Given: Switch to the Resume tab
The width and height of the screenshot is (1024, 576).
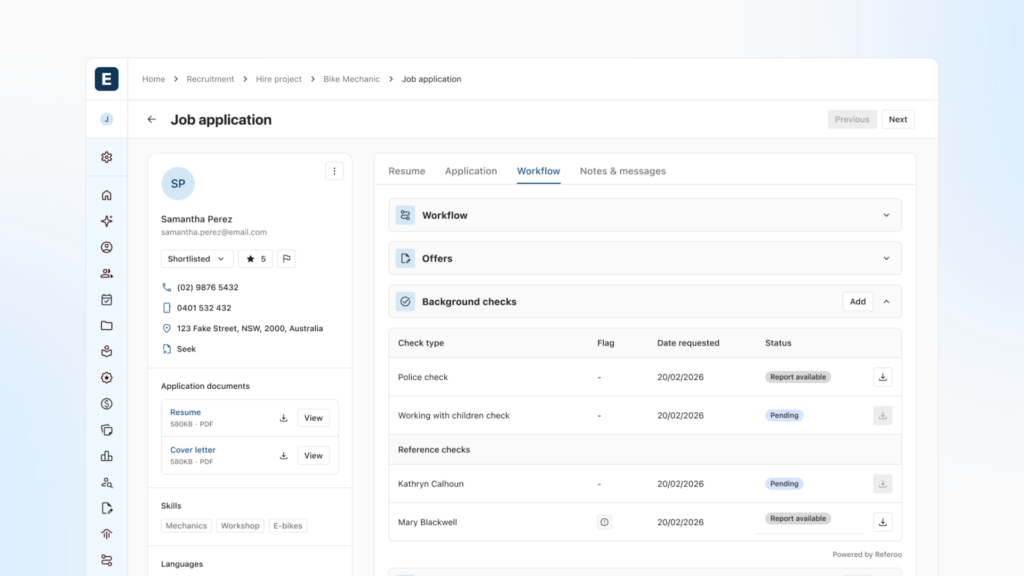Looking at the screenshot, I should point(407,171).
